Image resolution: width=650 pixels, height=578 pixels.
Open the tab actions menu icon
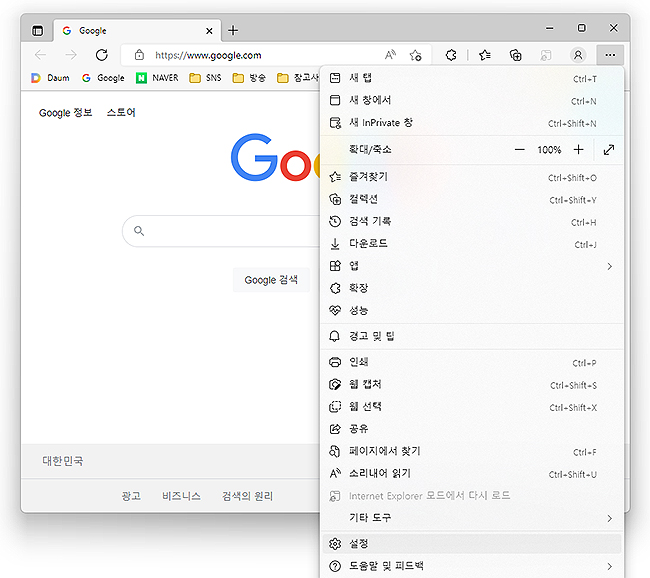(37, 31)
